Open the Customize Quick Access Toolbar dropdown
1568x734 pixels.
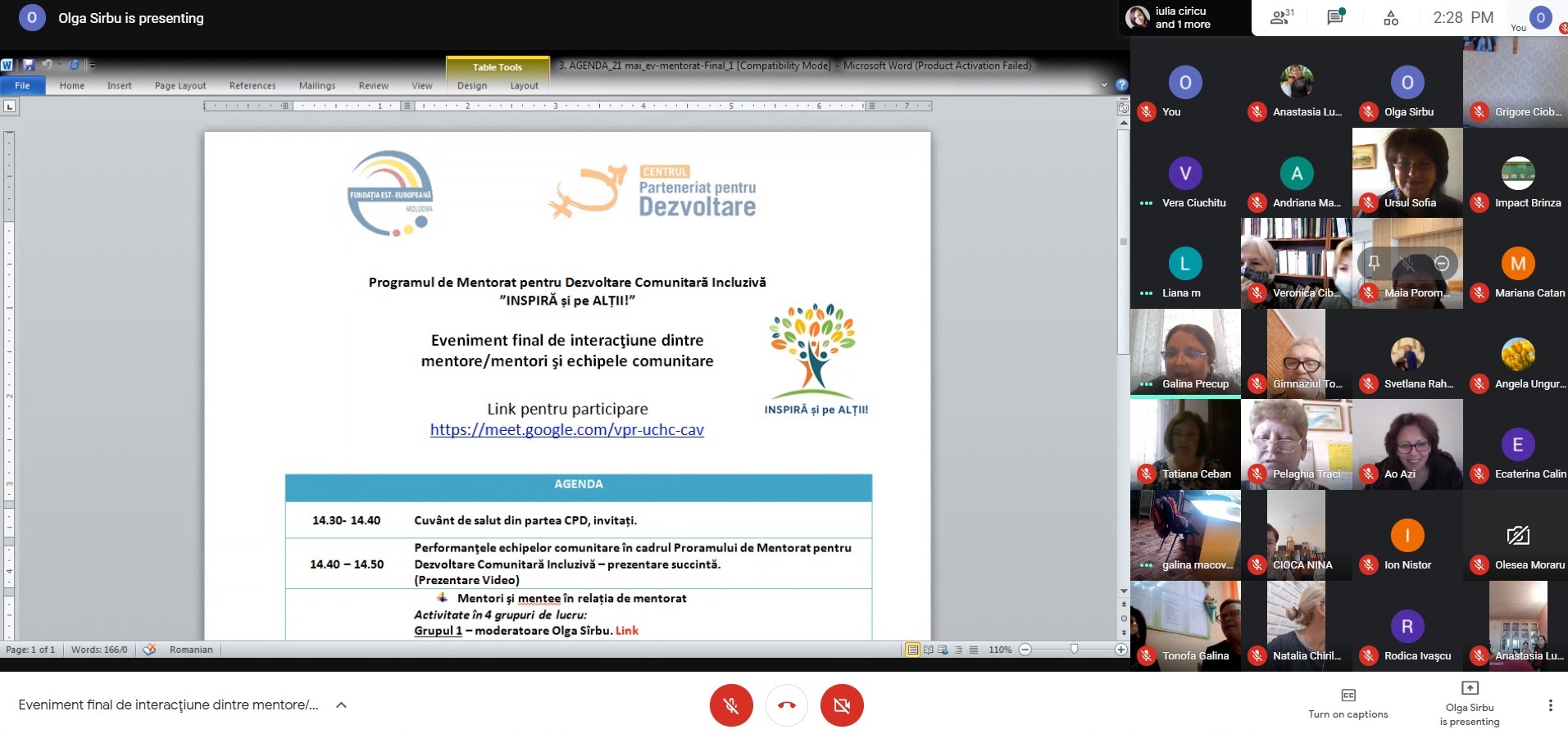92,66
